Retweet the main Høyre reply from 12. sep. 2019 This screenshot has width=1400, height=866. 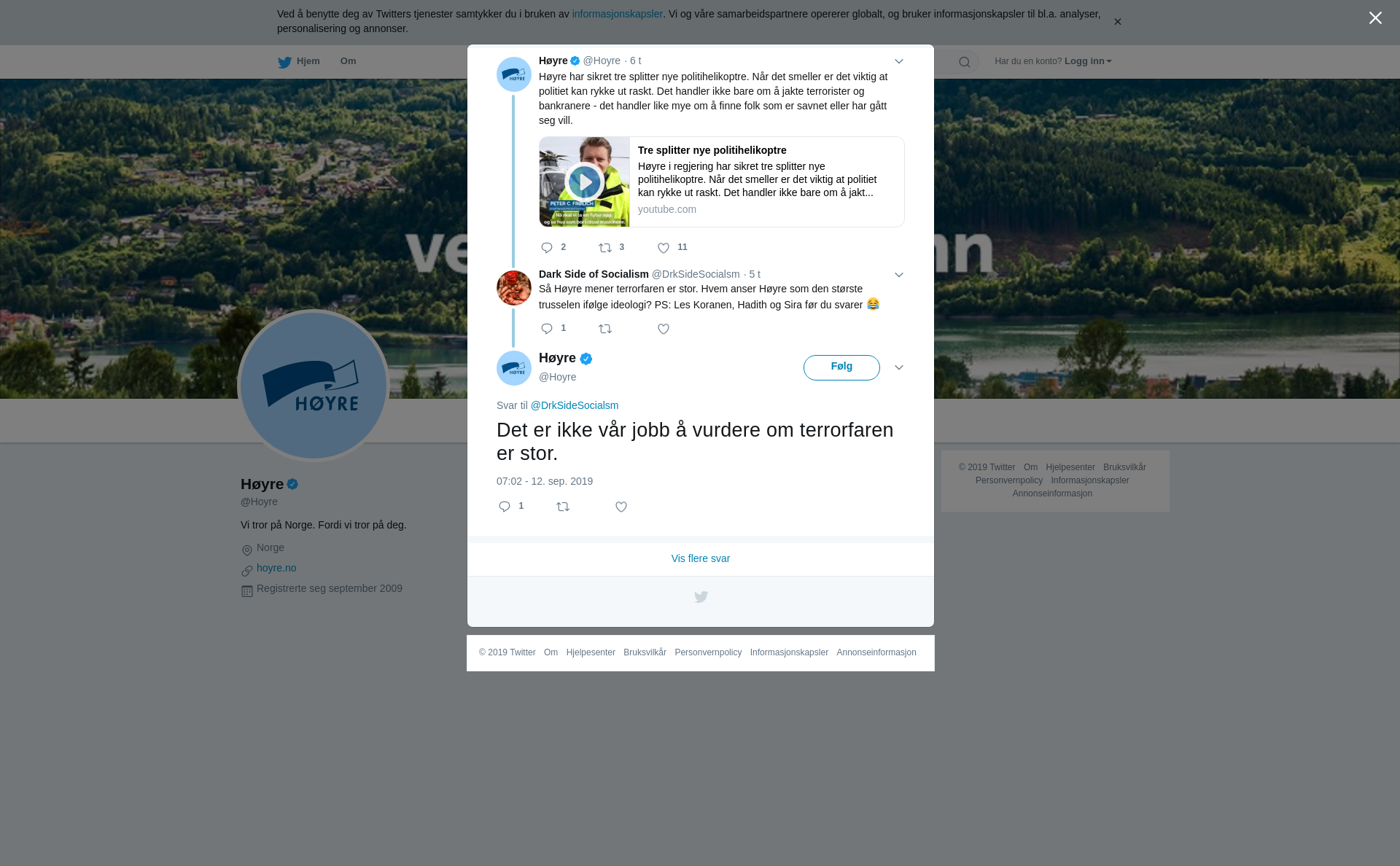pos(563,507)
